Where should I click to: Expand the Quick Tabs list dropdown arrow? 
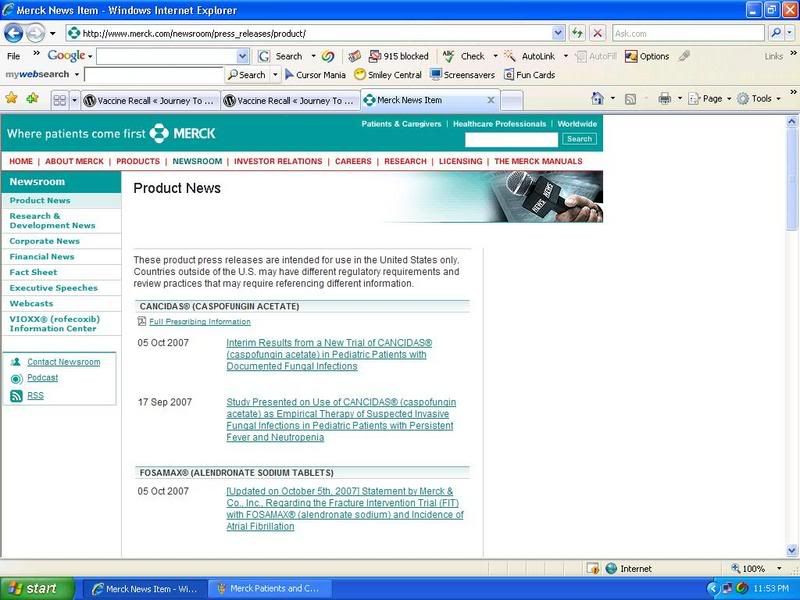click(x=74, y=100)
